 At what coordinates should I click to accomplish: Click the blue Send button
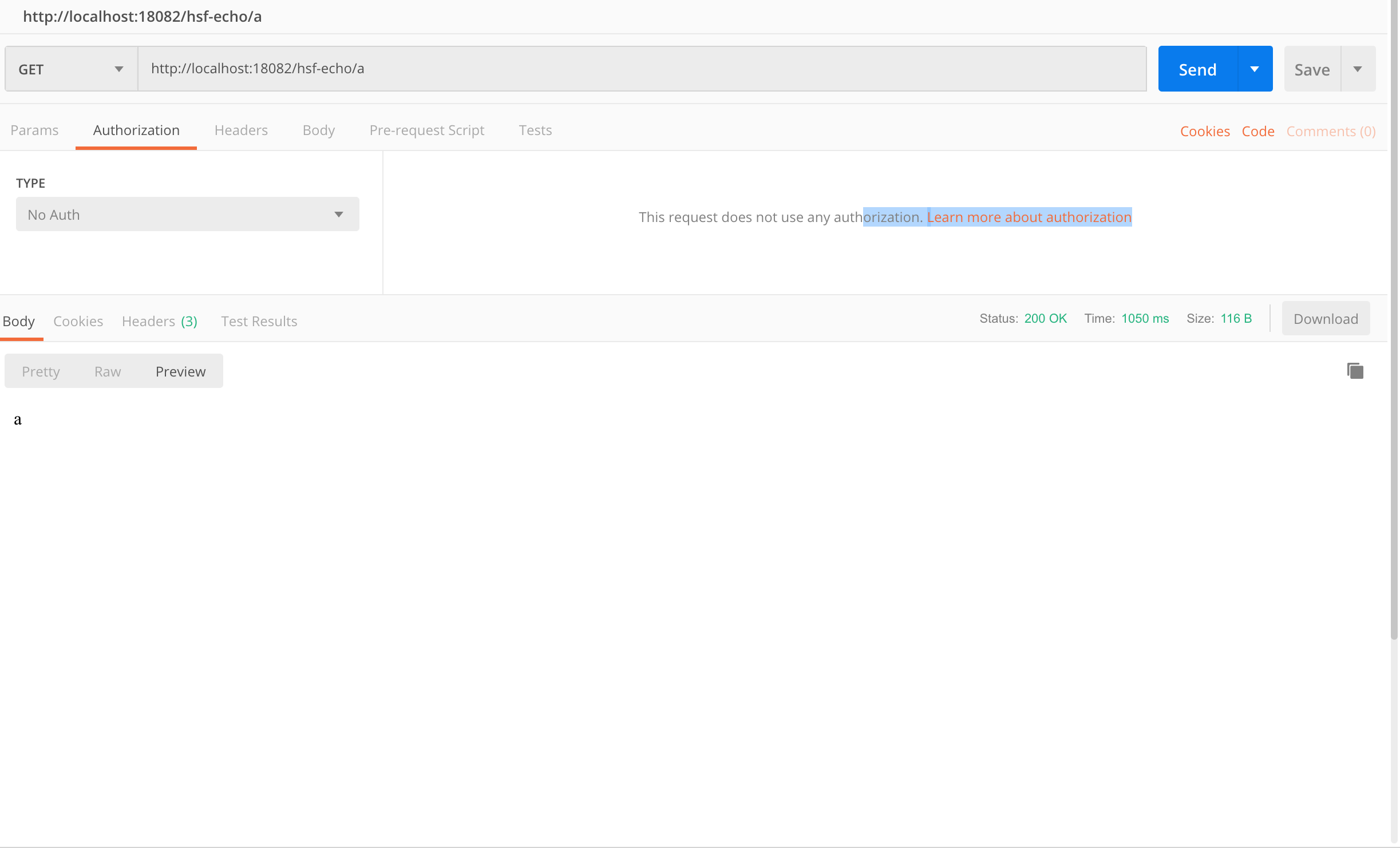[1197, 69]
